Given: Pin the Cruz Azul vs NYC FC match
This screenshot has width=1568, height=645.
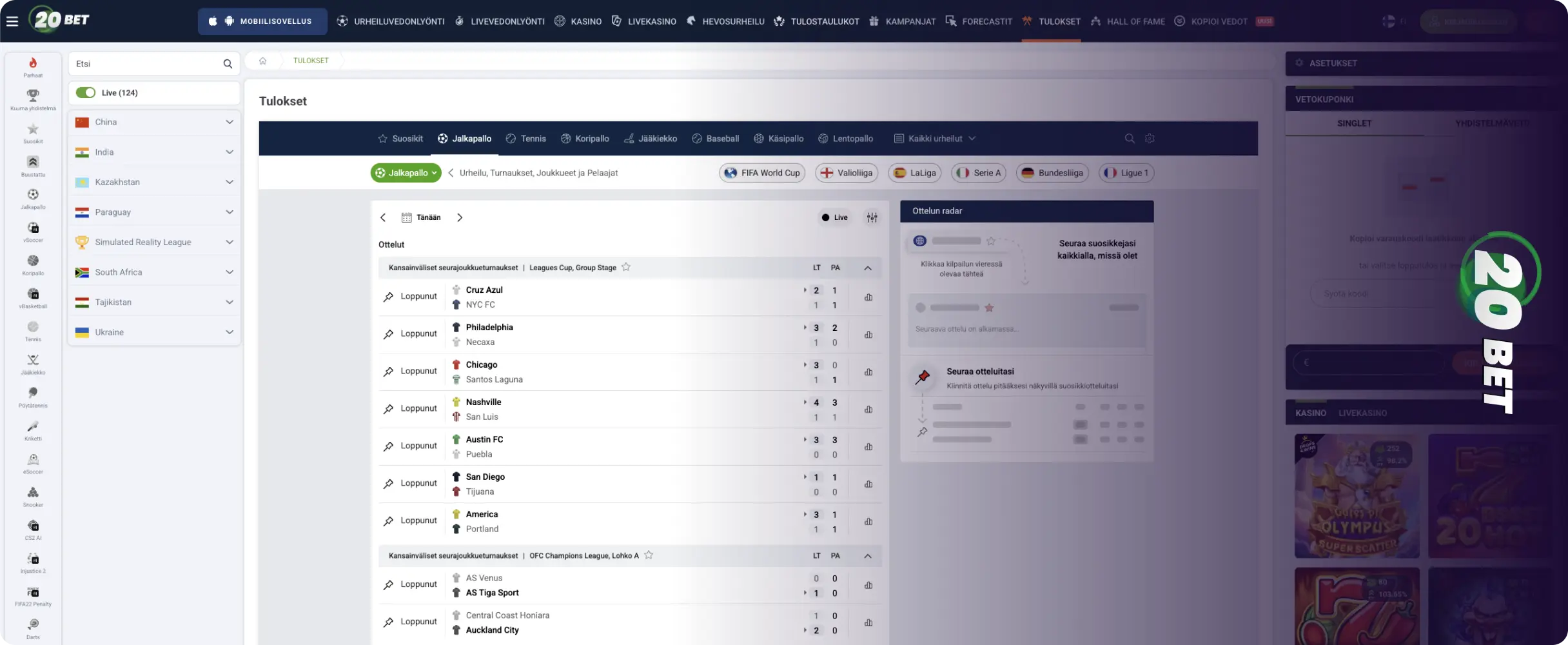Looking at the screenshot, I should pos(388,297).
